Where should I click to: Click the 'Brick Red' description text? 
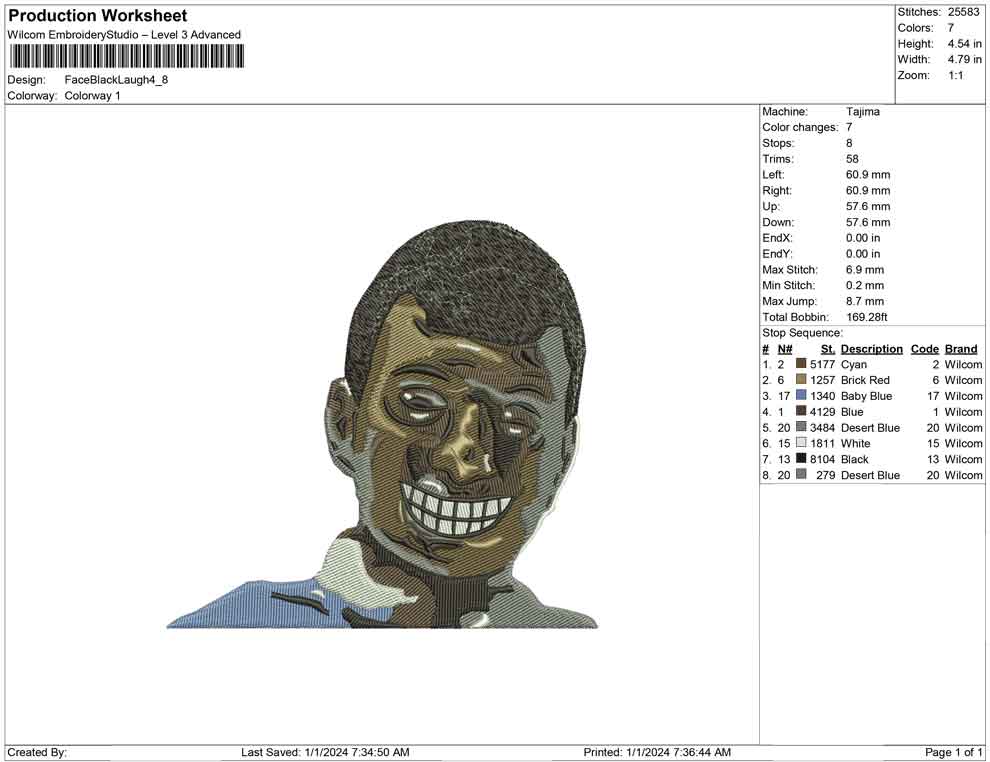865,380
